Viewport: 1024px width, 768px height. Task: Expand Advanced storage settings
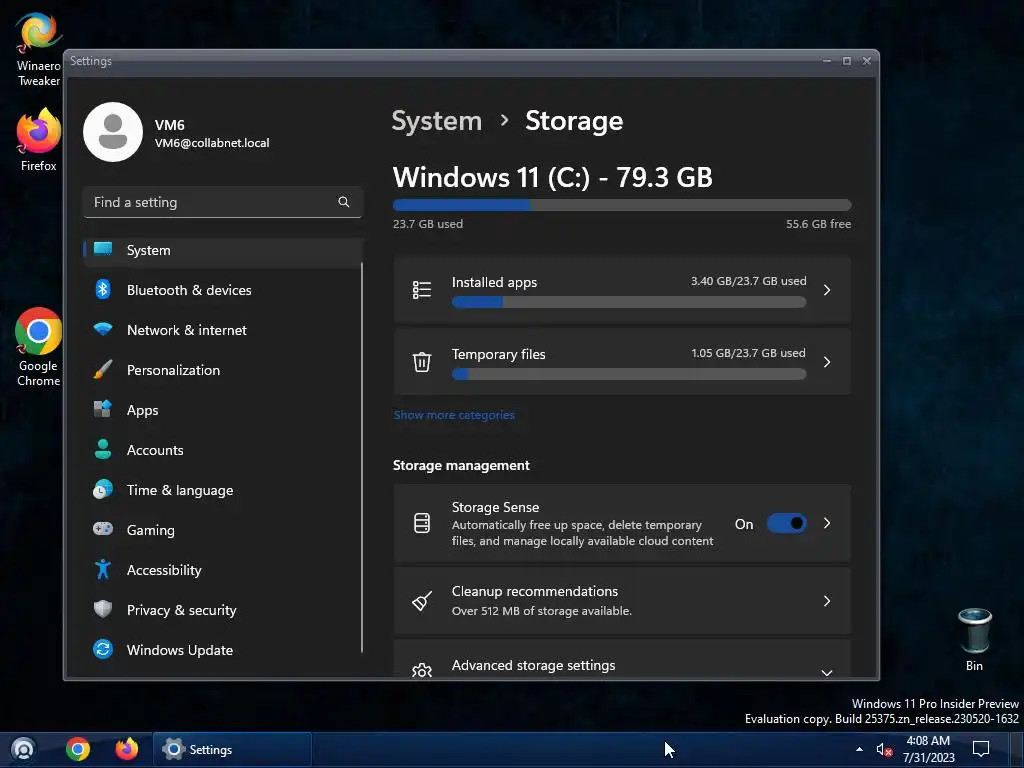point(827,673)
